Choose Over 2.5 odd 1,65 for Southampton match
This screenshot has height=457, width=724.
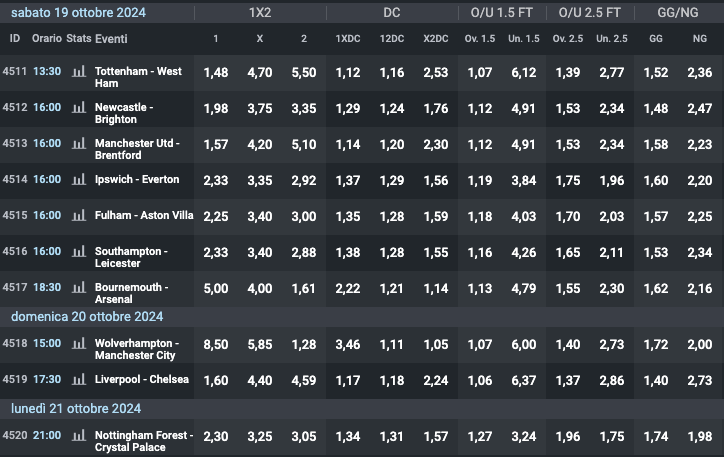pyautogui.click(x=568, y=253)
